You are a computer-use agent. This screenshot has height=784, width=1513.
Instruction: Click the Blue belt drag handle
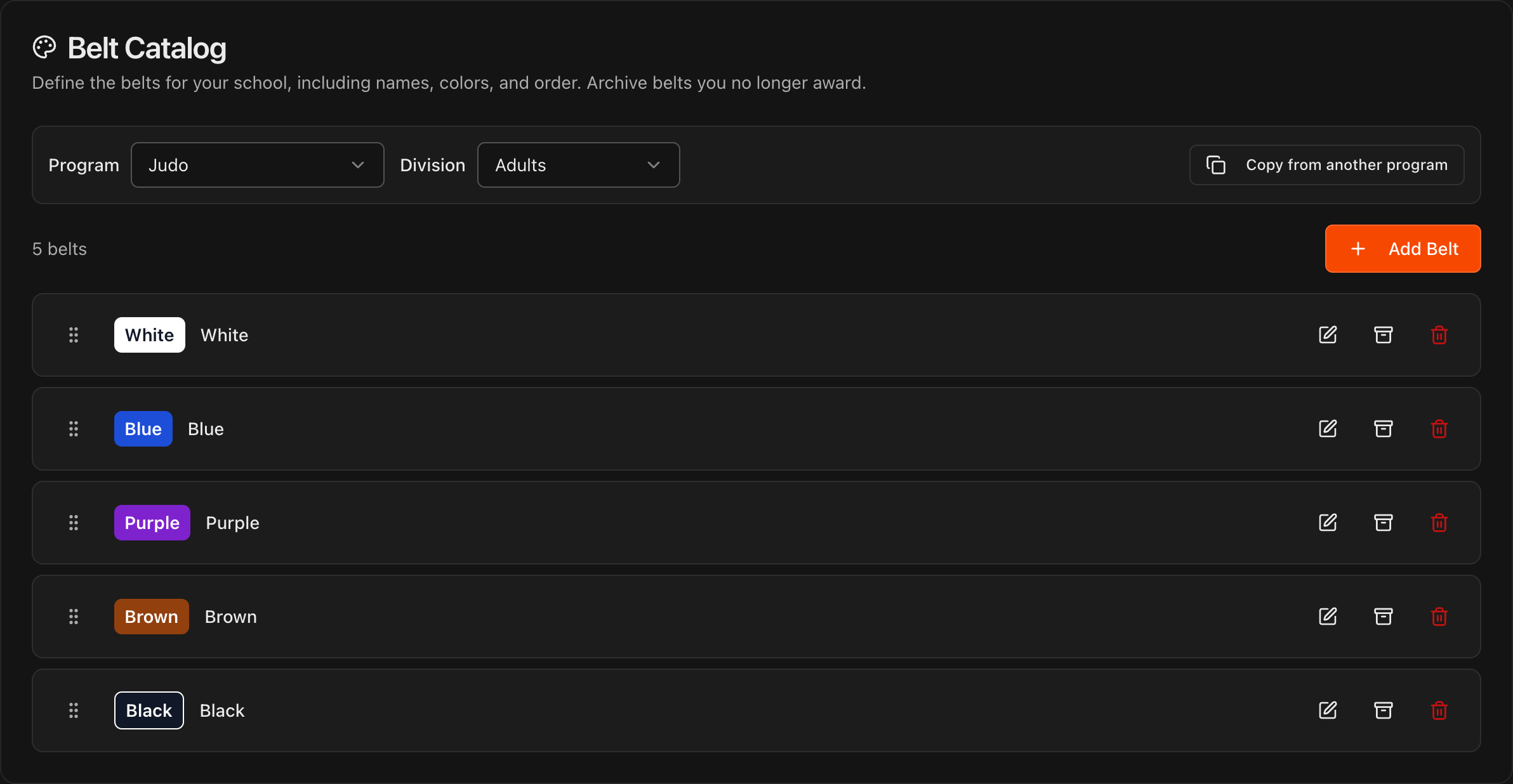(74, 429)
